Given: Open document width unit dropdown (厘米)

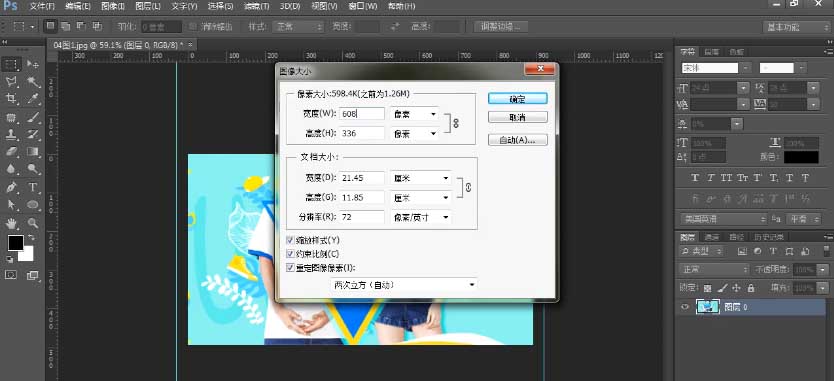Looking at the screenshot, I should pos(421,178).
